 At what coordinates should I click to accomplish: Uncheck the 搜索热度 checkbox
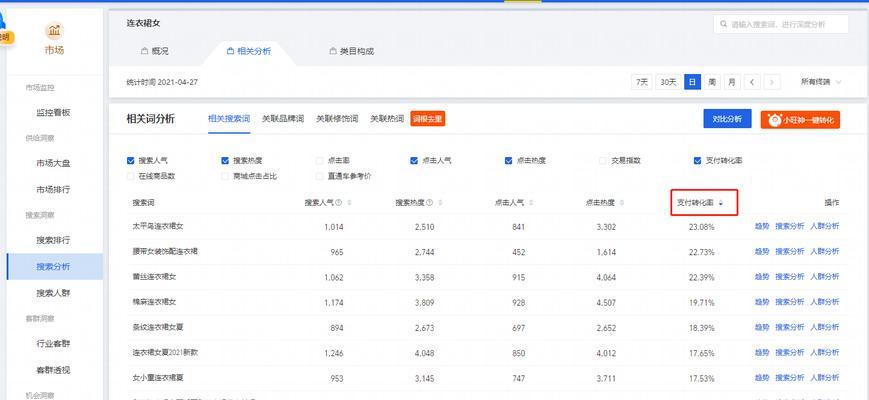(225, 161)
